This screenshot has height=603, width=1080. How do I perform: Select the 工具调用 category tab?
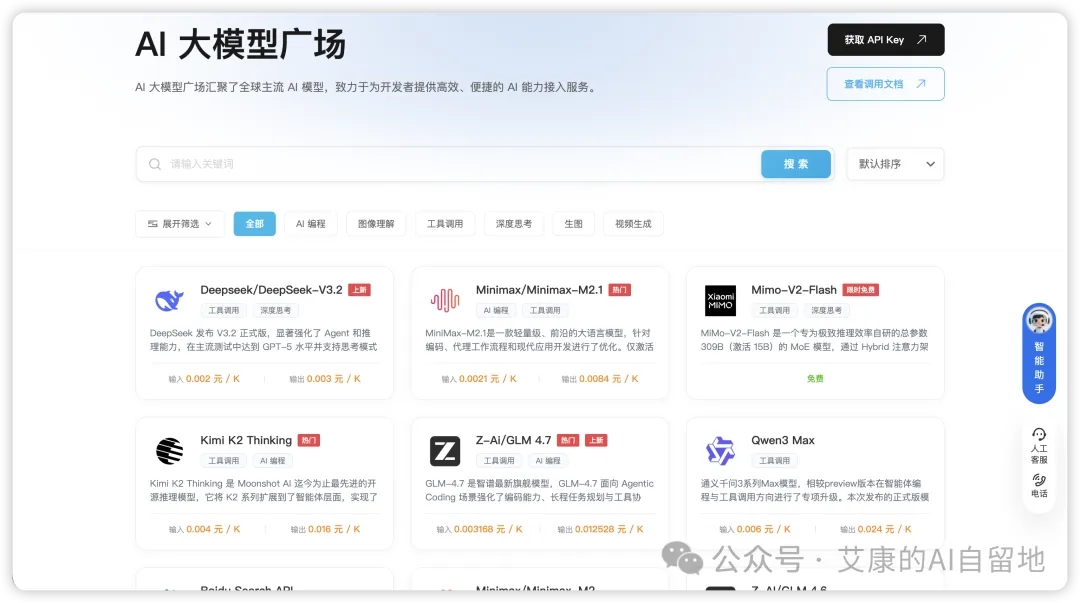click(x=445, y=224)
